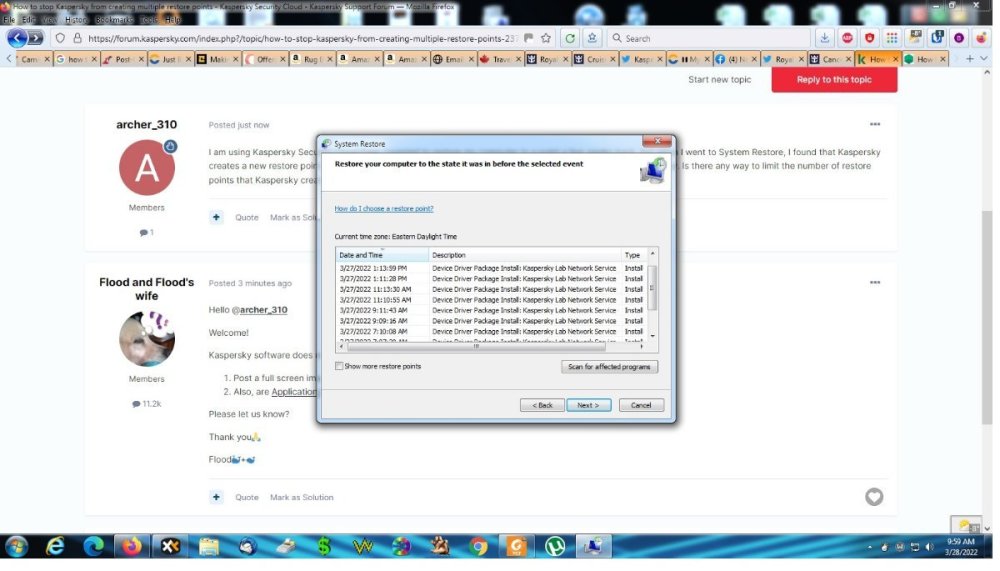1000x571 pixels.
Task: Click the plus multiquote icon on archer_310's post
Action: 216,218
